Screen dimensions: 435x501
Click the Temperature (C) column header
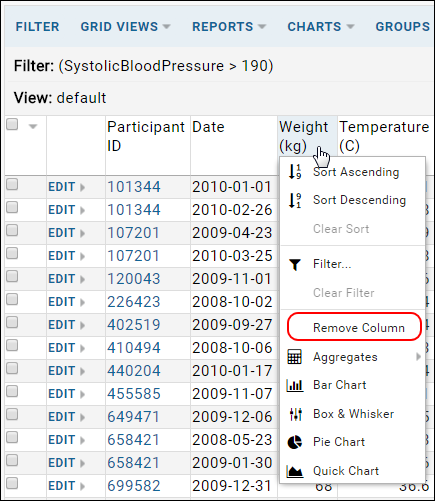[384, 136]
